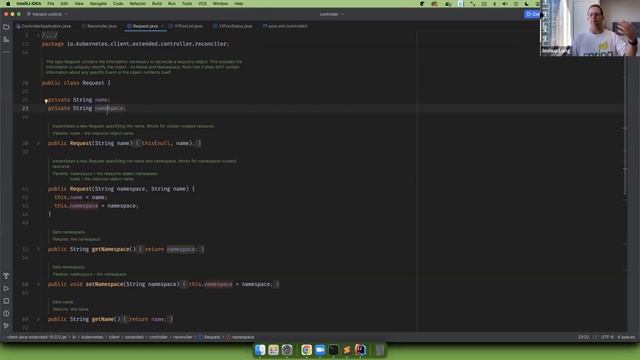Click the 4 spaces indent status entry
The width and height of the screenshot is (640, 360).
pyautogui.click(x=626, y=337)
